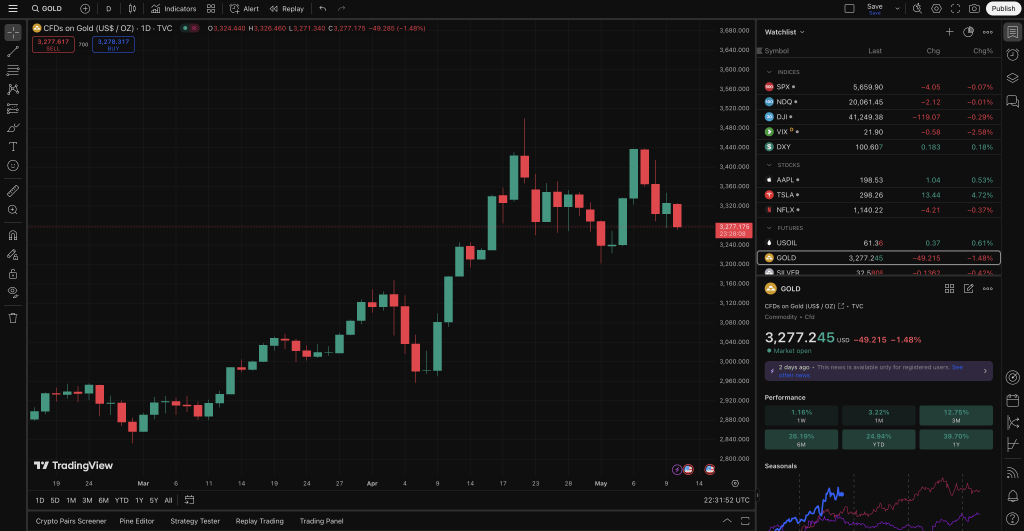The image size is (1024, 531).
Task: Activate the zoom in tool
Action: click(x=13, y=210)
